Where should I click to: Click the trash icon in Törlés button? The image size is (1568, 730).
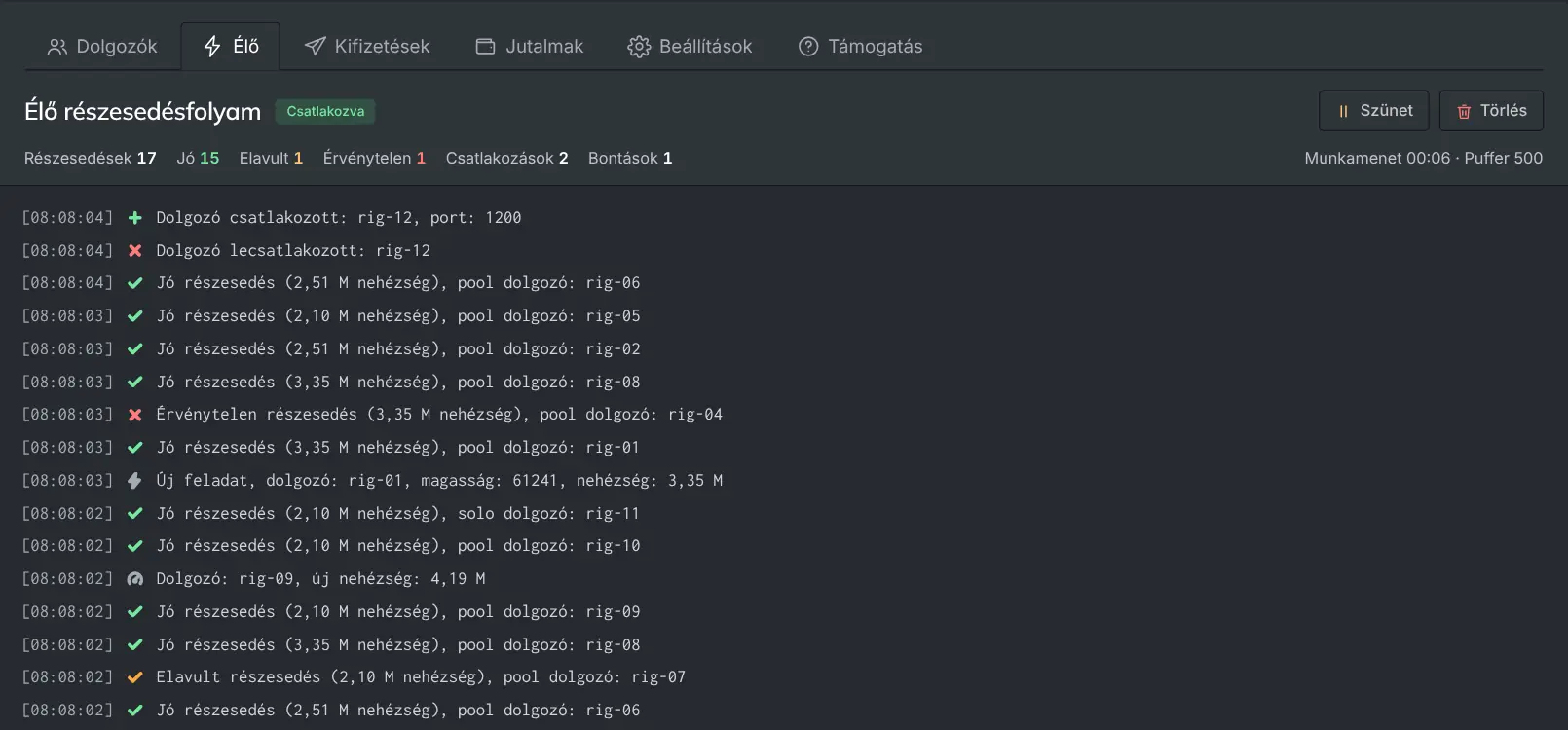[1464, 112]
